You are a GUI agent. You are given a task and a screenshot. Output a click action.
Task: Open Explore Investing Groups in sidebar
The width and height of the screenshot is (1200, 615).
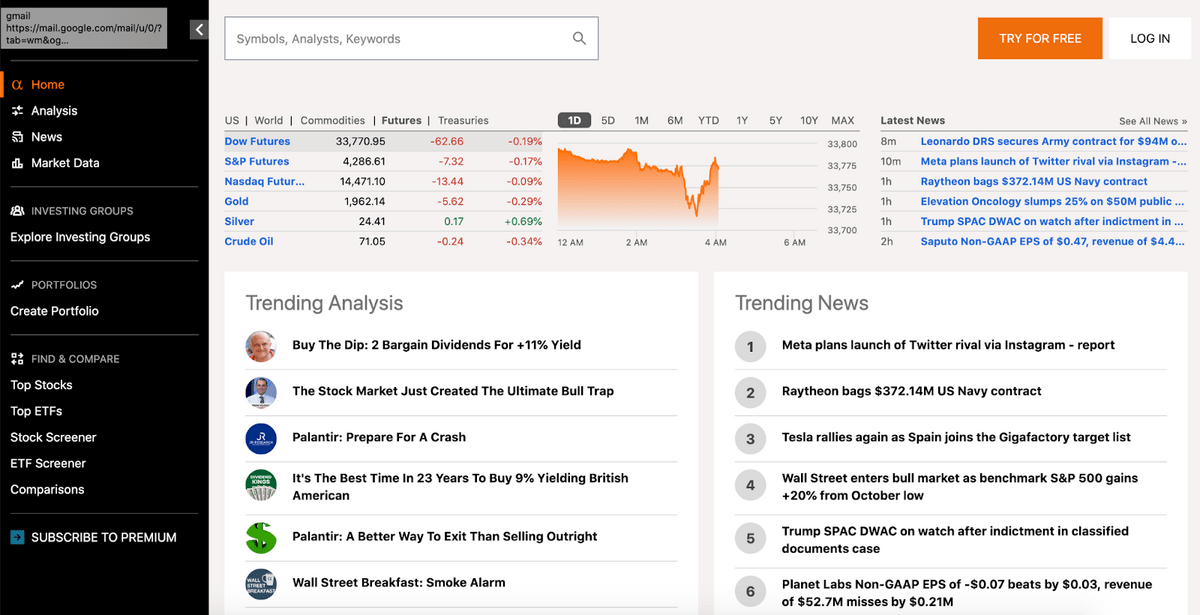(x=80, y=237)
